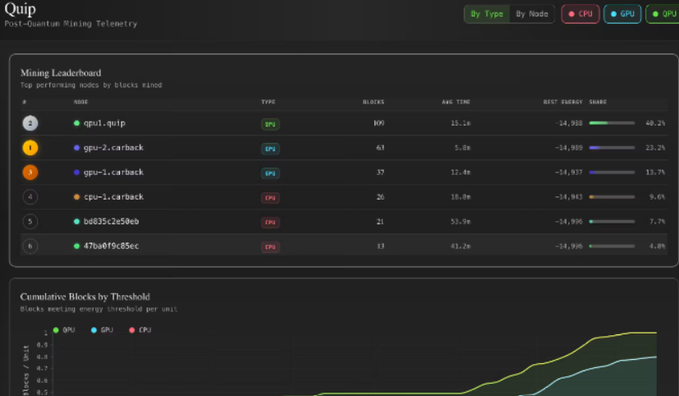Toggle CPU series in chart legend
679x396 pixels.
tap(140, 330)
